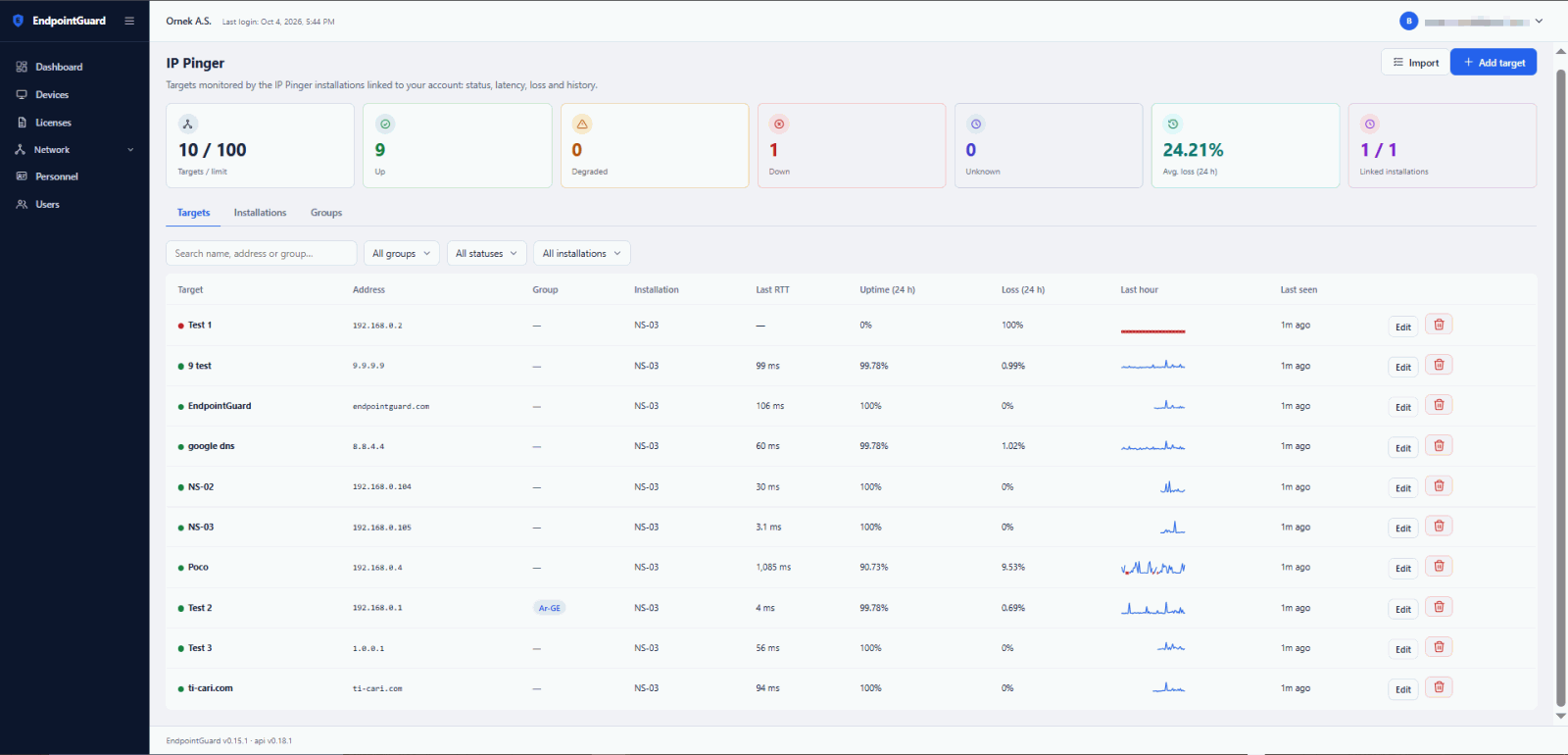Screen dimensions: 1568x755
Task: Toggle the sidebar hamburger menu icon
Action: 129,21
